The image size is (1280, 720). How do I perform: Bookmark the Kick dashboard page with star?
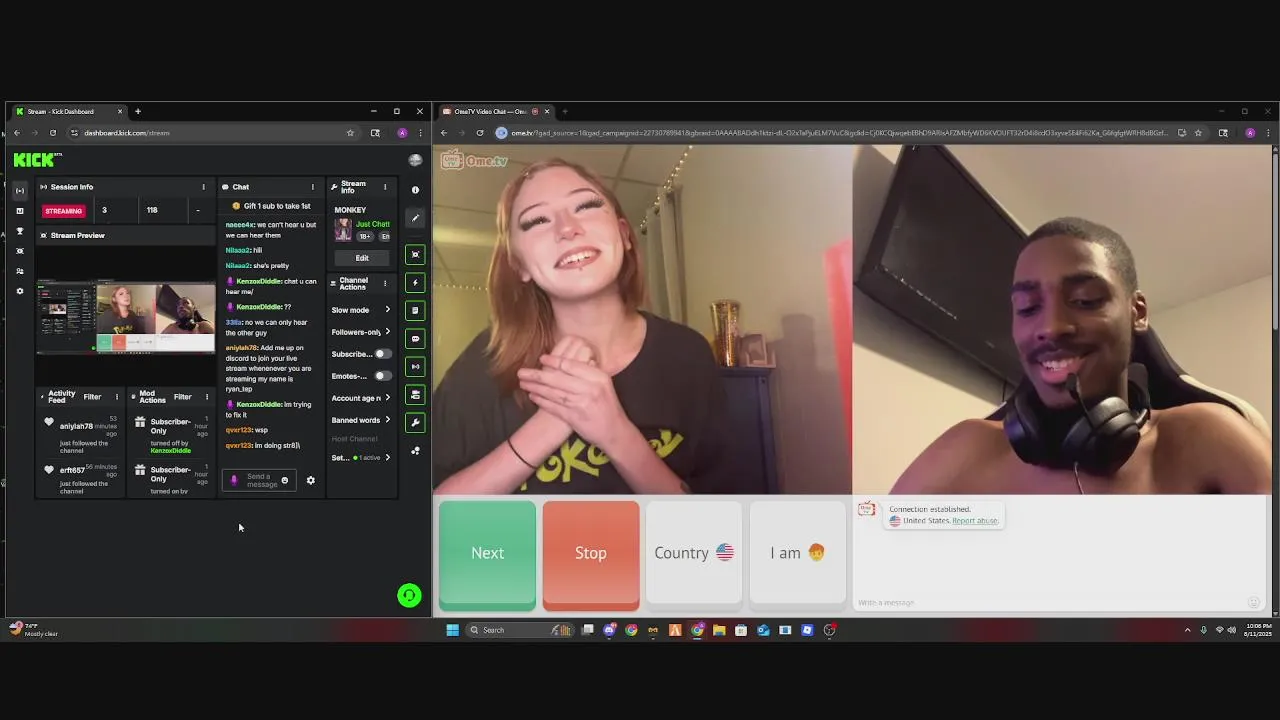click(x=350, y=133)
